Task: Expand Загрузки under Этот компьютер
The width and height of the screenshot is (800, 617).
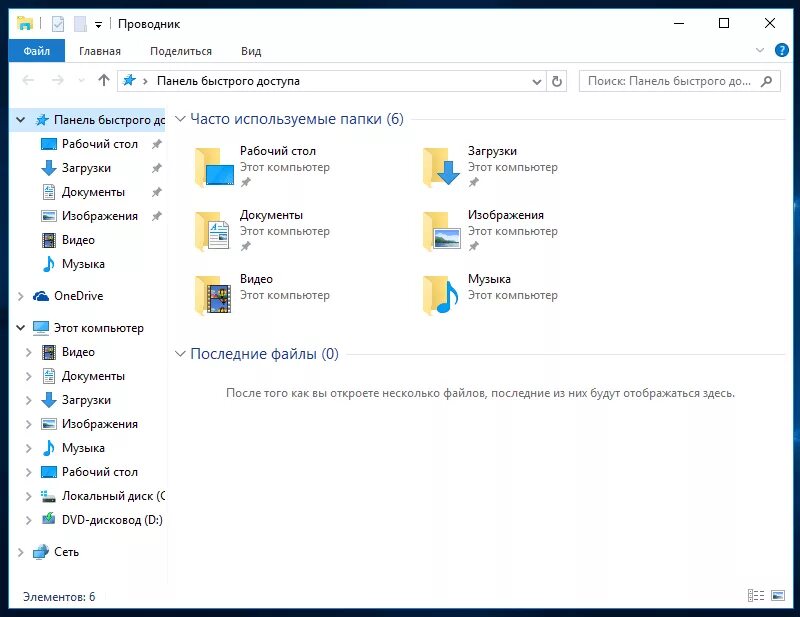Action: [29, 400]
